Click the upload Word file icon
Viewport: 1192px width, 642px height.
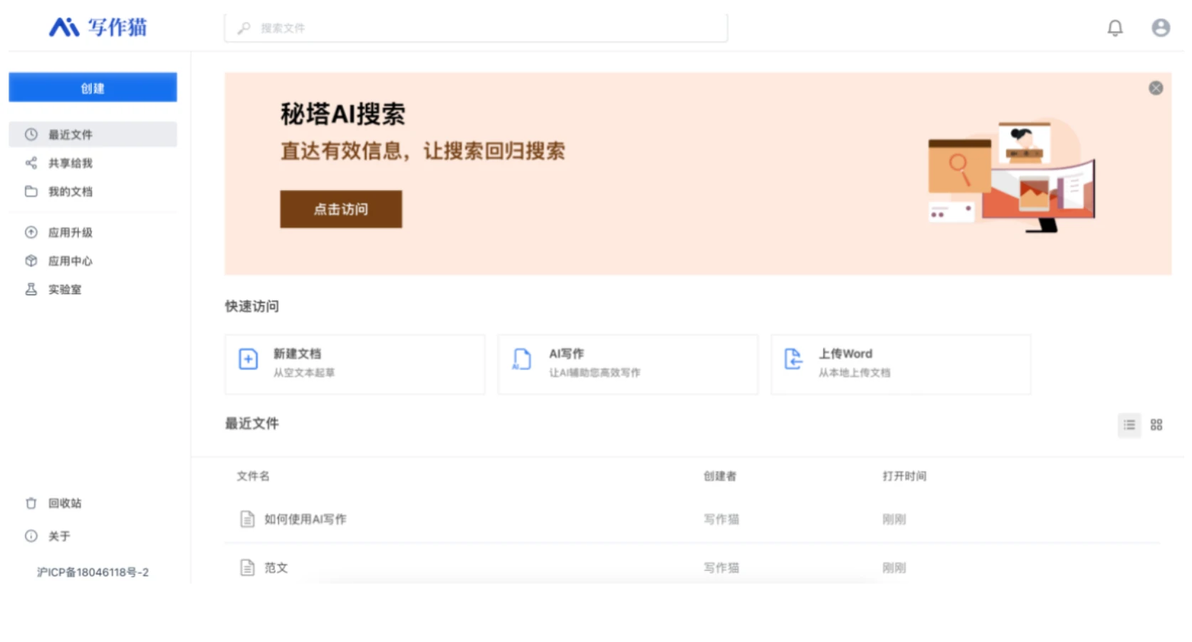[x=793, y=359]
